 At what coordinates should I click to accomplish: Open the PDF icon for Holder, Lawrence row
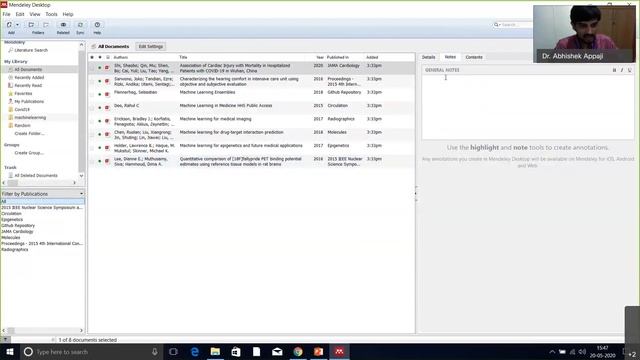[107, 148]
